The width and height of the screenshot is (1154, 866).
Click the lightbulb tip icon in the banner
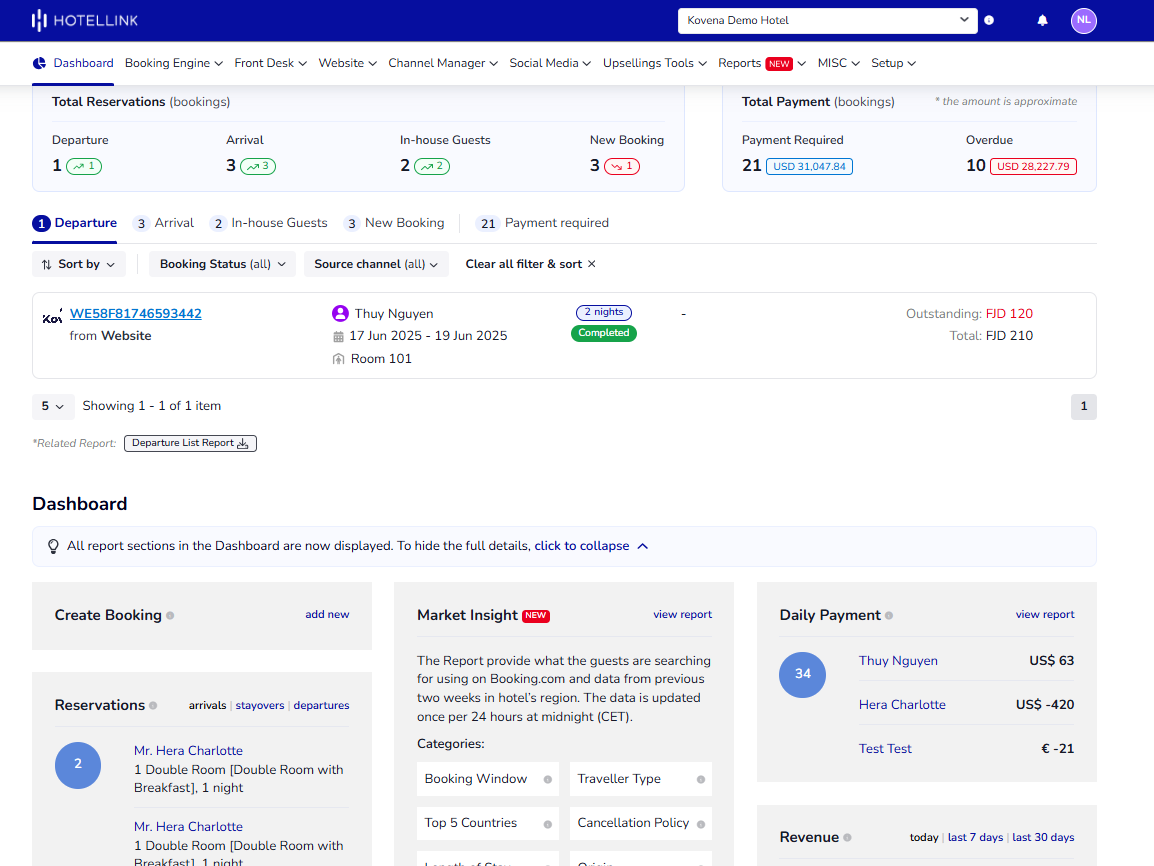(x=54, y=545)
